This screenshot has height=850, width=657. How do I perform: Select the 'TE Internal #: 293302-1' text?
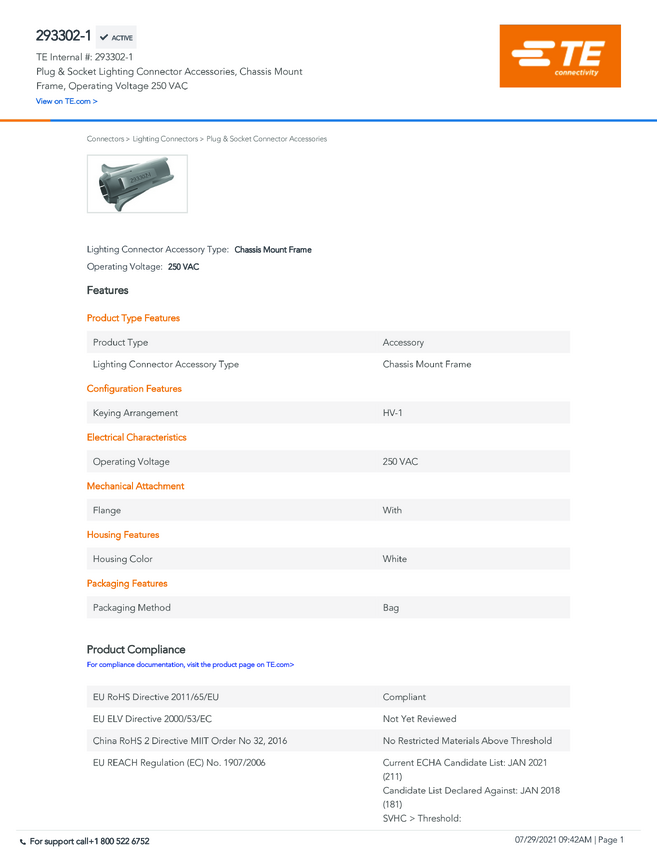coord(85,57)
